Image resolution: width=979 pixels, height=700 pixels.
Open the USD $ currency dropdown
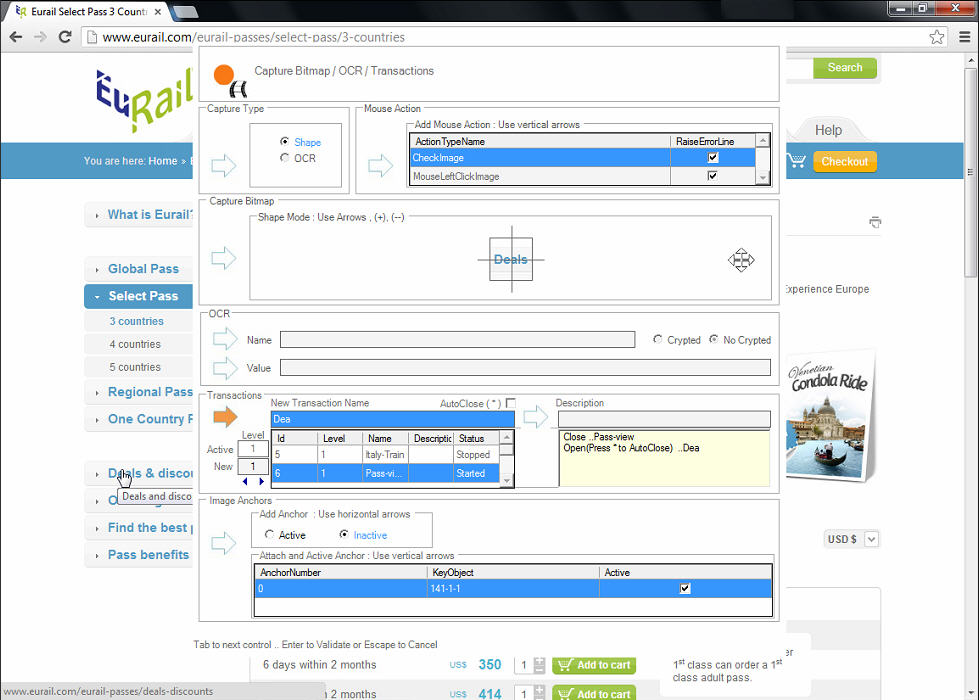click(872, 539)
